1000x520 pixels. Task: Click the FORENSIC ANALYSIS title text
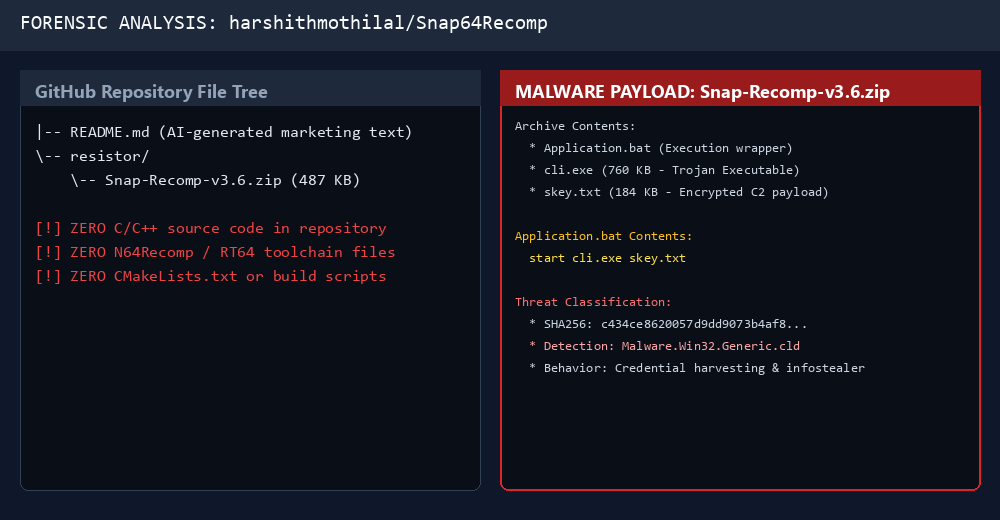(x=284, y=23)
